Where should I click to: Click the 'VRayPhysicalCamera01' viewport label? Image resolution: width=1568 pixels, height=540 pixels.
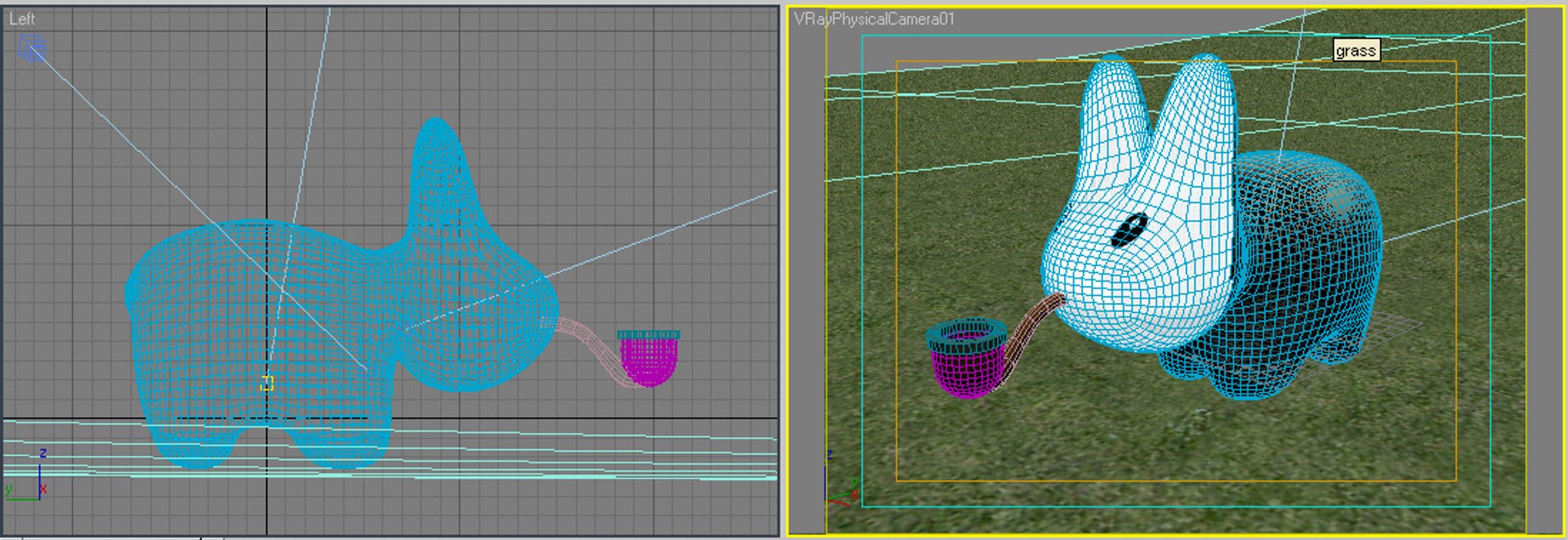(874, 19)
